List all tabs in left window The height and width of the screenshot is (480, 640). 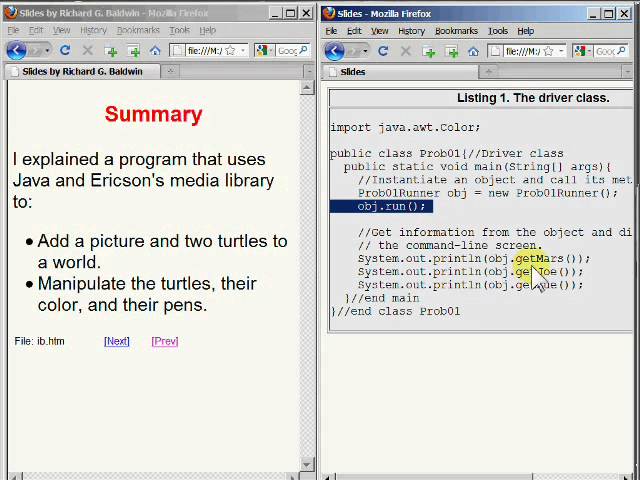point(309,71)
